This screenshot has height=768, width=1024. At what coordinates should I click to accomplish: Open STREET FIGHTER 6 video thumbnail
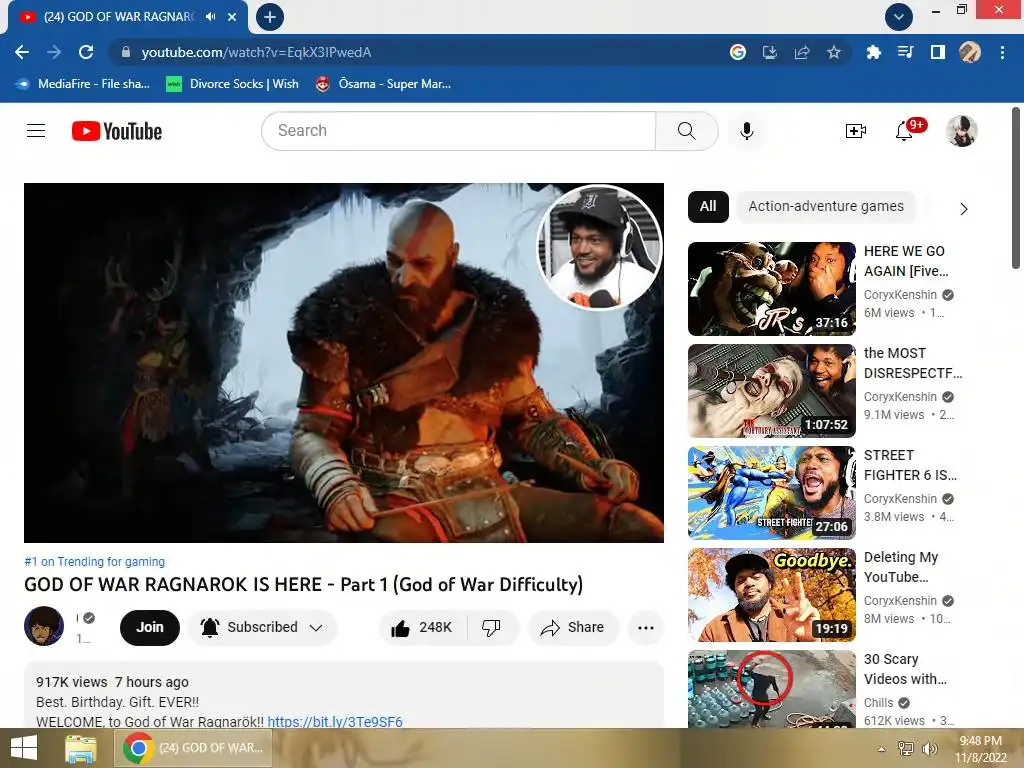[771, 492]
